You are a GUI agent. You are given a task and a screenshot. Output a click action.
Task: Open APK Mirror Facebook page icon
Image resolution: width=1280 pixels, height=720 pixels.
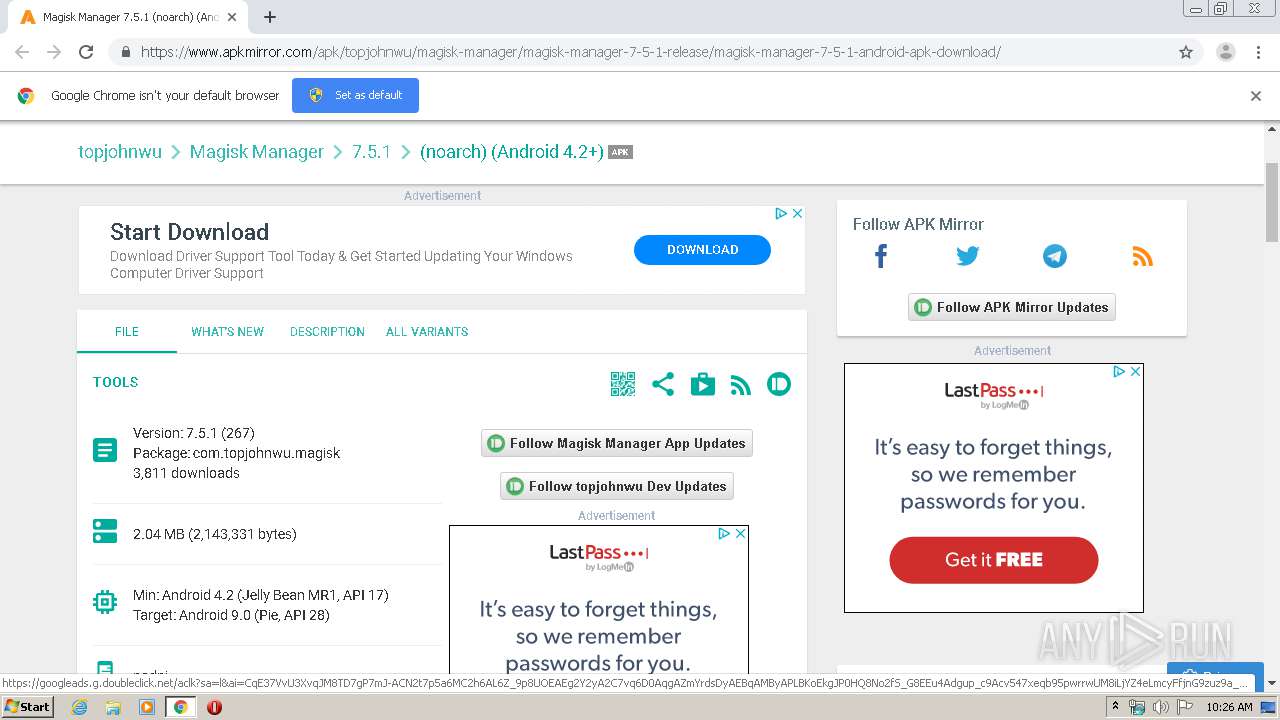pos(881,256)
